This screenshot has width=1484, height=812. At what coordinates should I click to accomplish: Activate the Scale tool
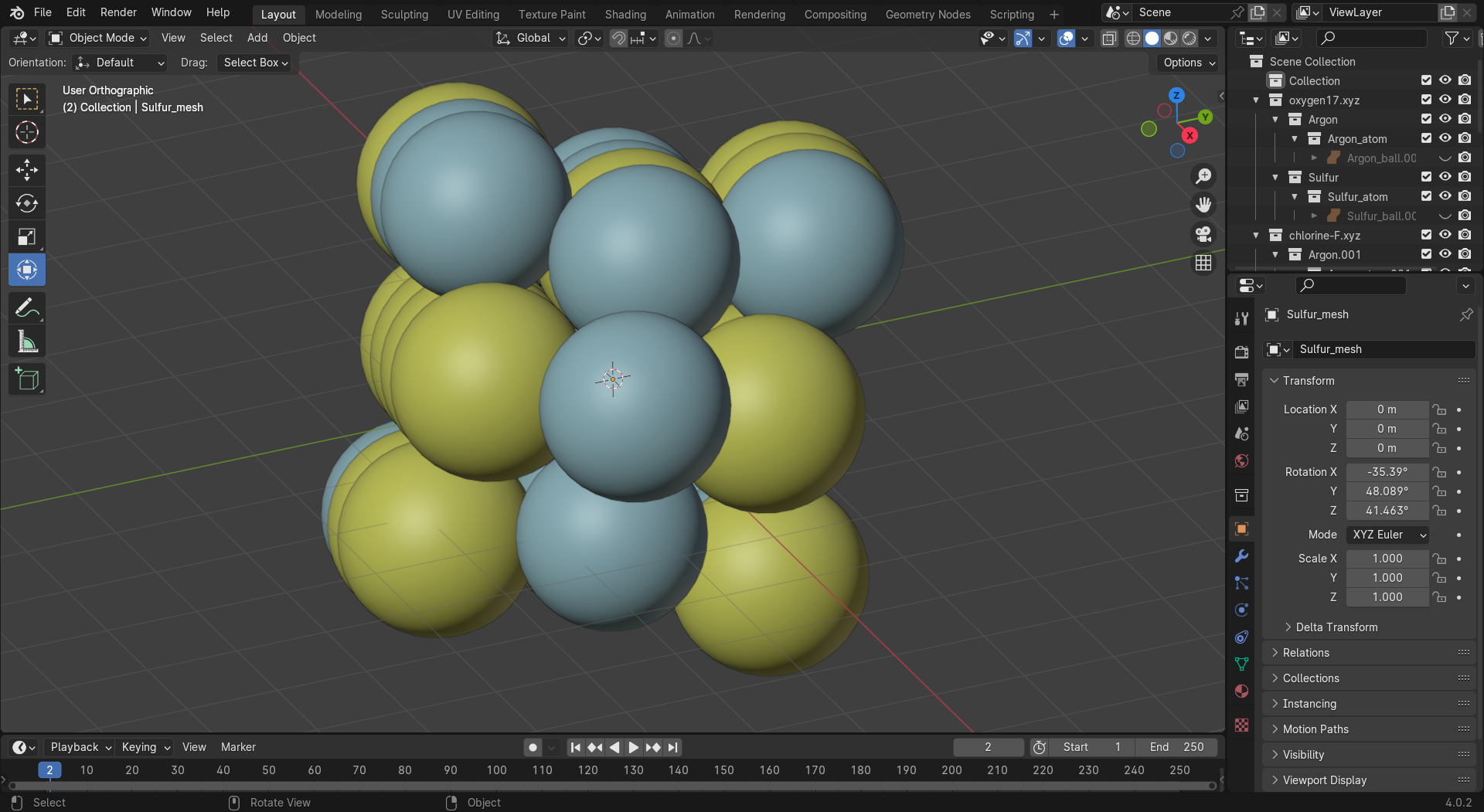27,237
